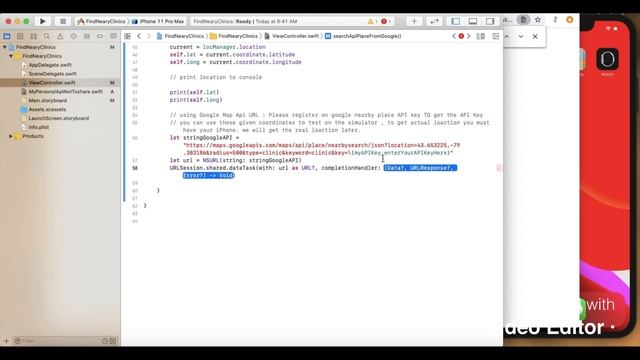This screenshot has width=640, height=360.
Task: Close the browser find bar
Action: (535, 36)
